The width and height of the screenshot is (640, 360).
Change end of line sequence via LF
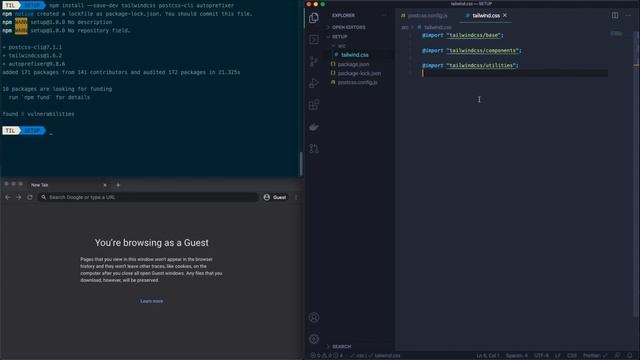(x=558, y=356)
